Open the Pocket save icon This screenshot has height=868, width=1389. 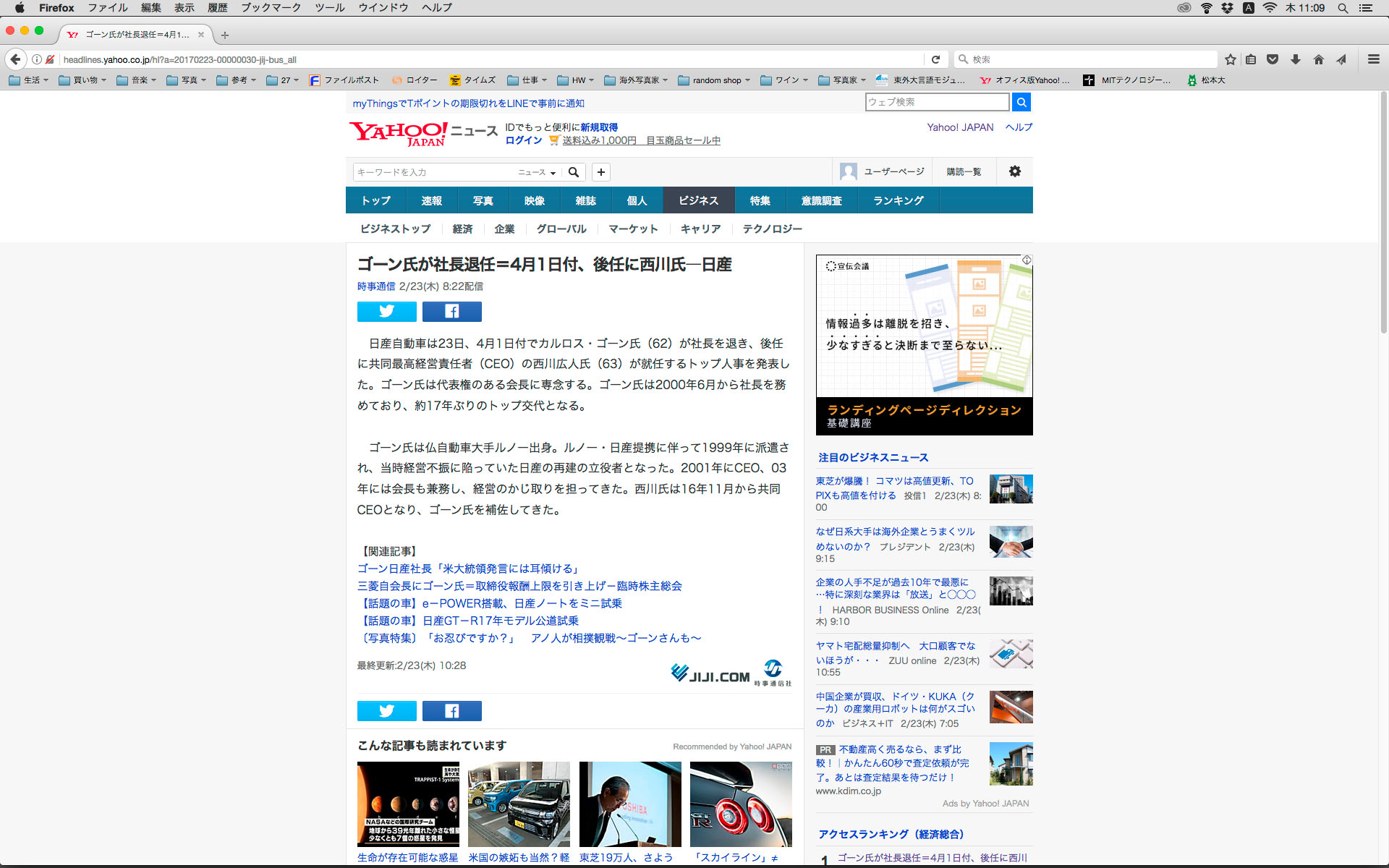[1273, 59]
